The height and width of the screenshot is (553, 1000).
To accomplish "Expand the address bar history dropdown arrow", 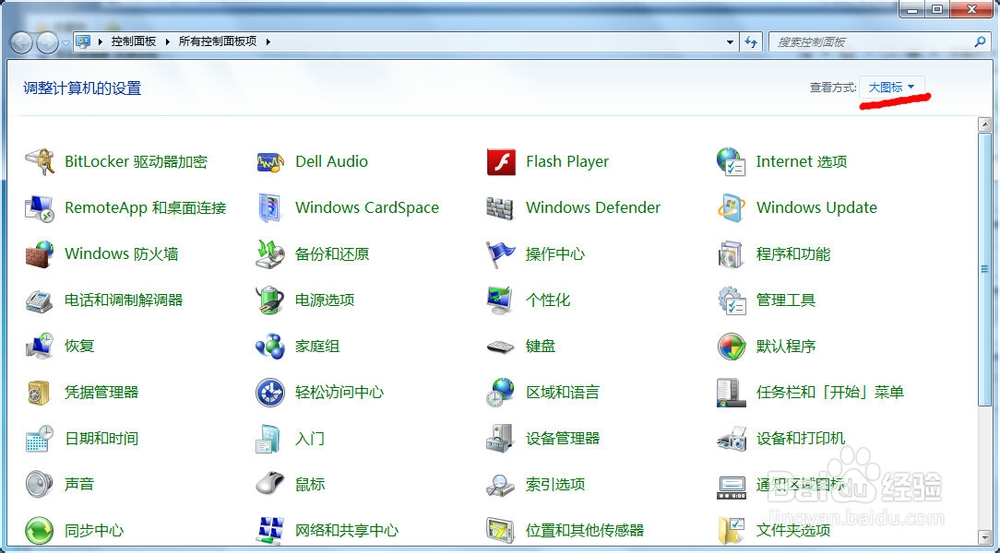I will click(730, 42).
